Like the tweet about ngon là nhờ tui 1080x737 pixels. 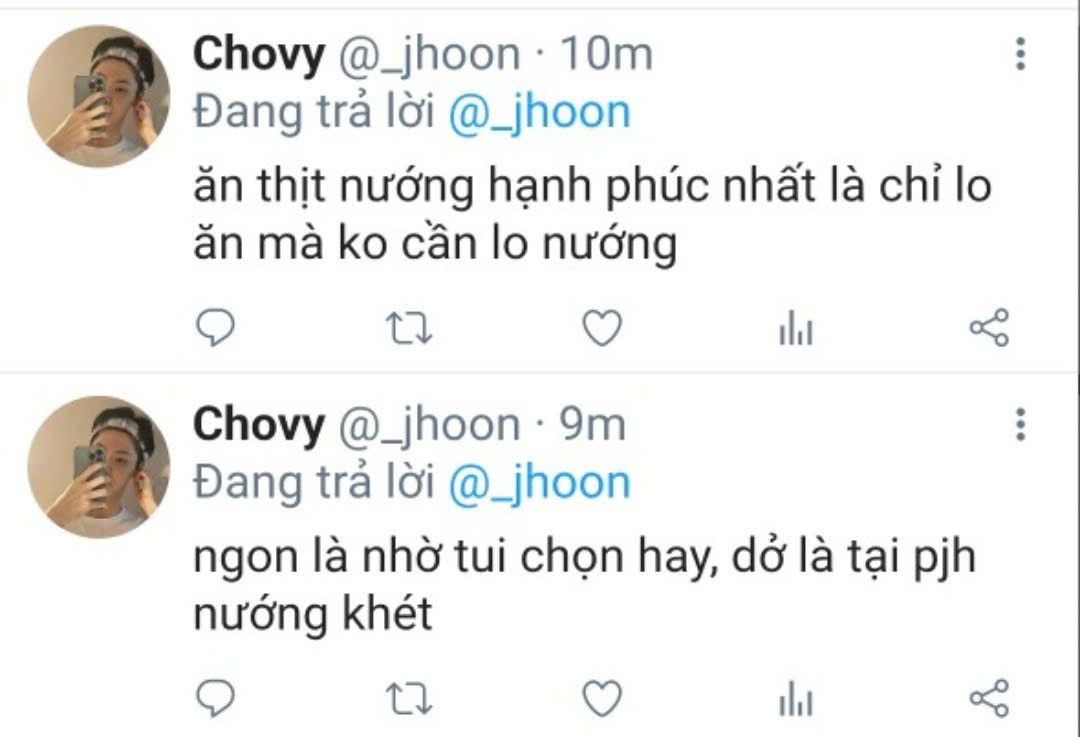(602, 698)
